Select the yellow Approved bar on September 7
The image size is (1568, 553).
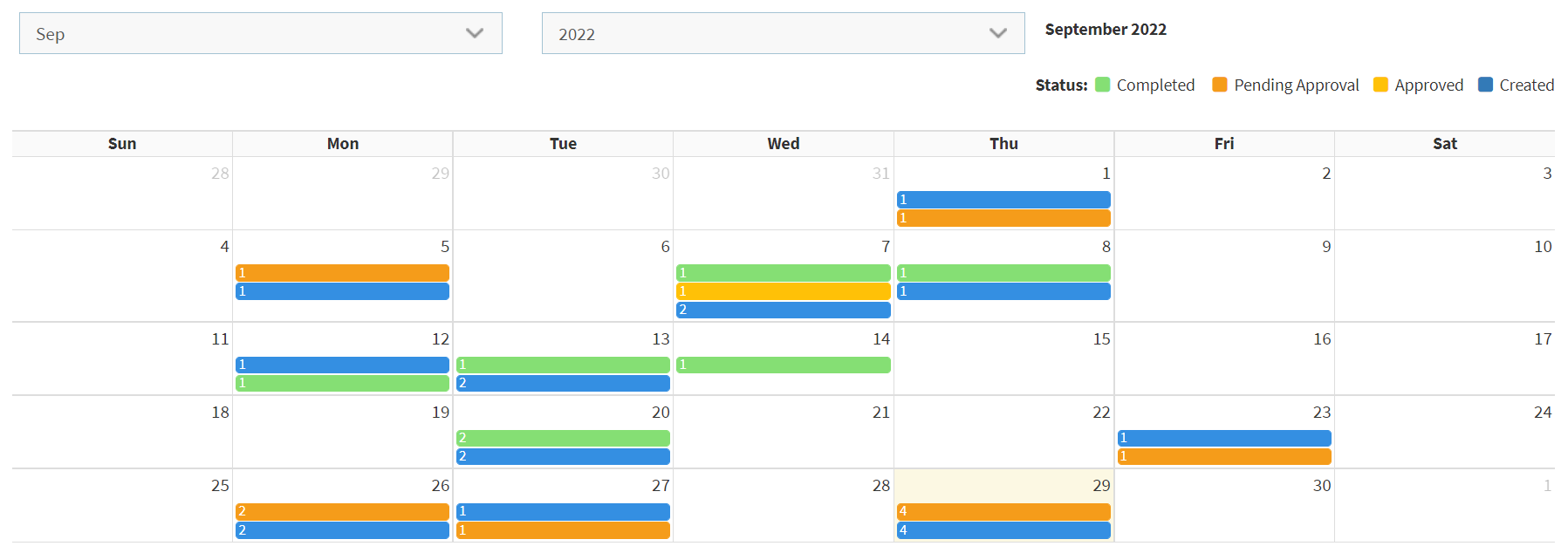click(783, 291)
